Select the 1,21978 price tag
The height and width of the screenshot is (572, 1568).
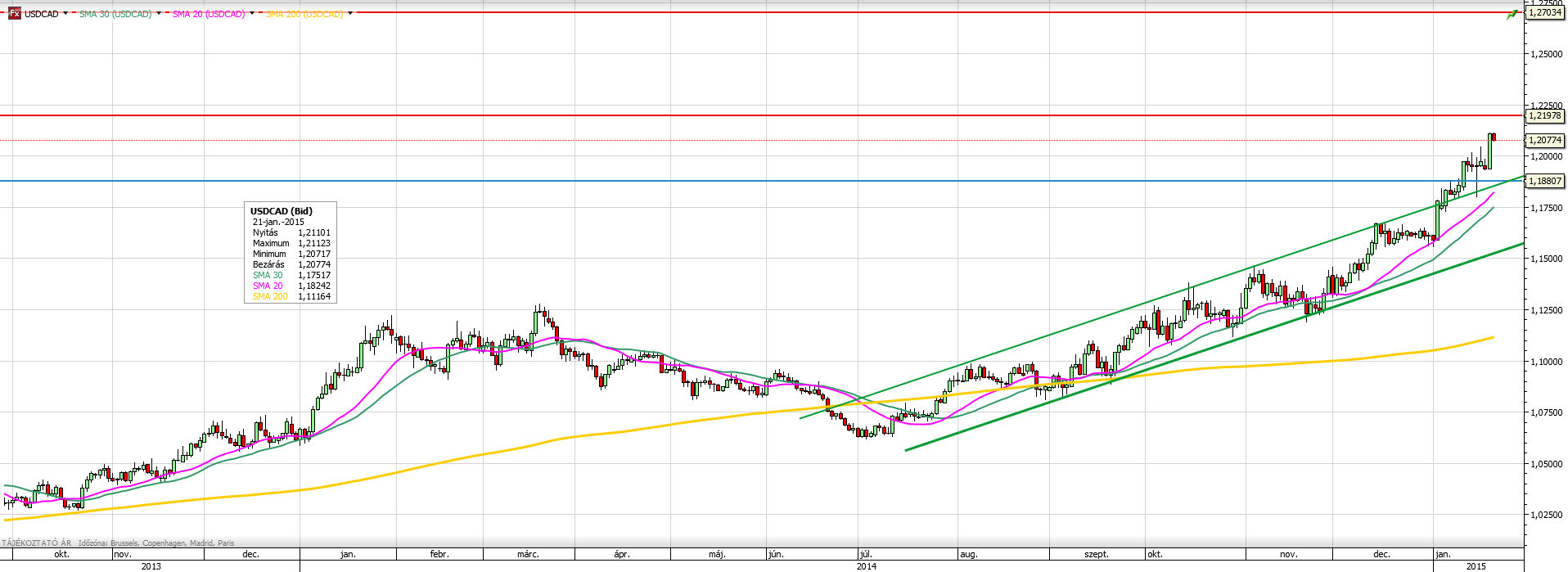(1545, 116)
